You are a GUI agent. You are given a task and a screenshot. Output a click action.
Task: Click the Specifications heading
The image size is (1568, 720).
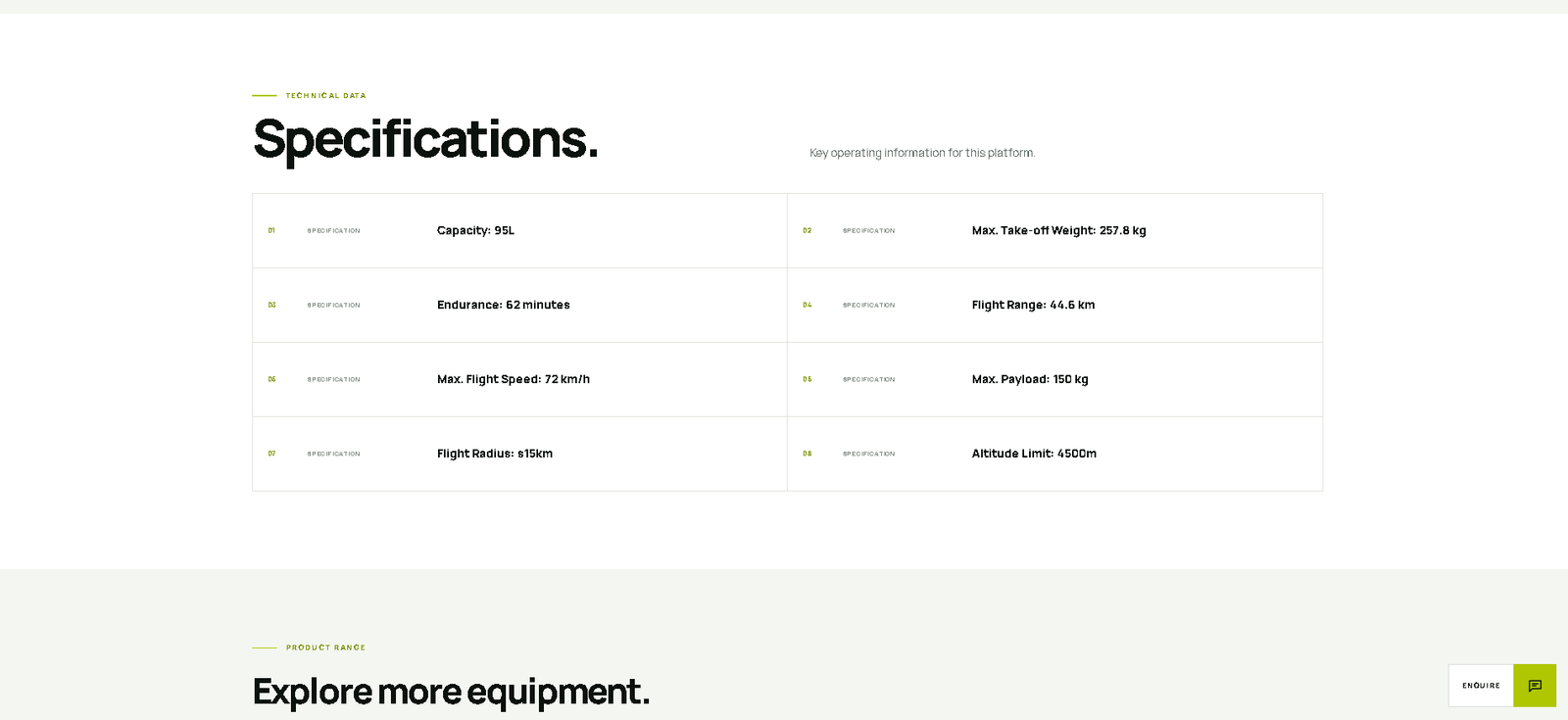(x=425, y=140)
